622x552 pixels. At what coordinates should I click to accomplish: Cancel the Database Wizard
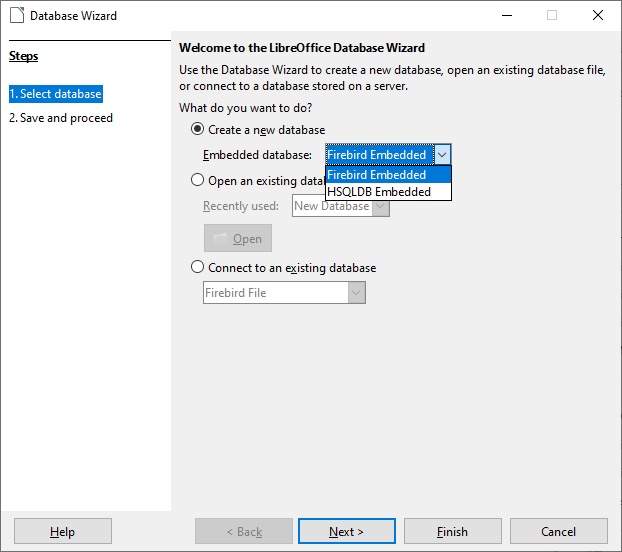click(x=559, y=531)
